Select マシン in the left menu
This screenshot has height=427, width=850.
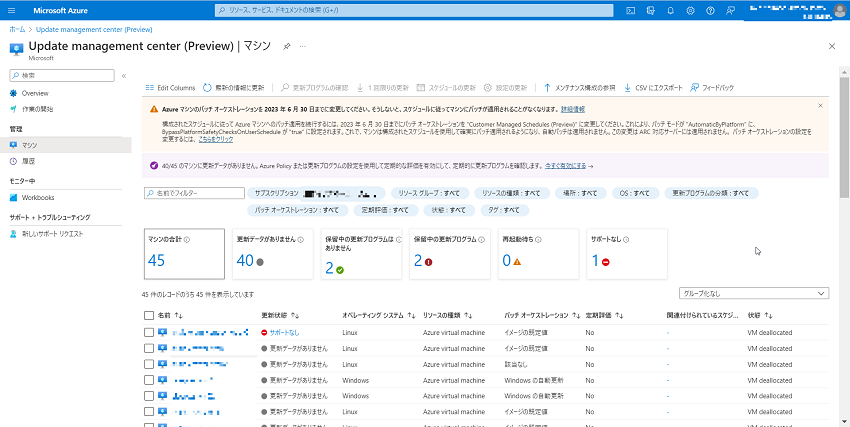point(66,145)
